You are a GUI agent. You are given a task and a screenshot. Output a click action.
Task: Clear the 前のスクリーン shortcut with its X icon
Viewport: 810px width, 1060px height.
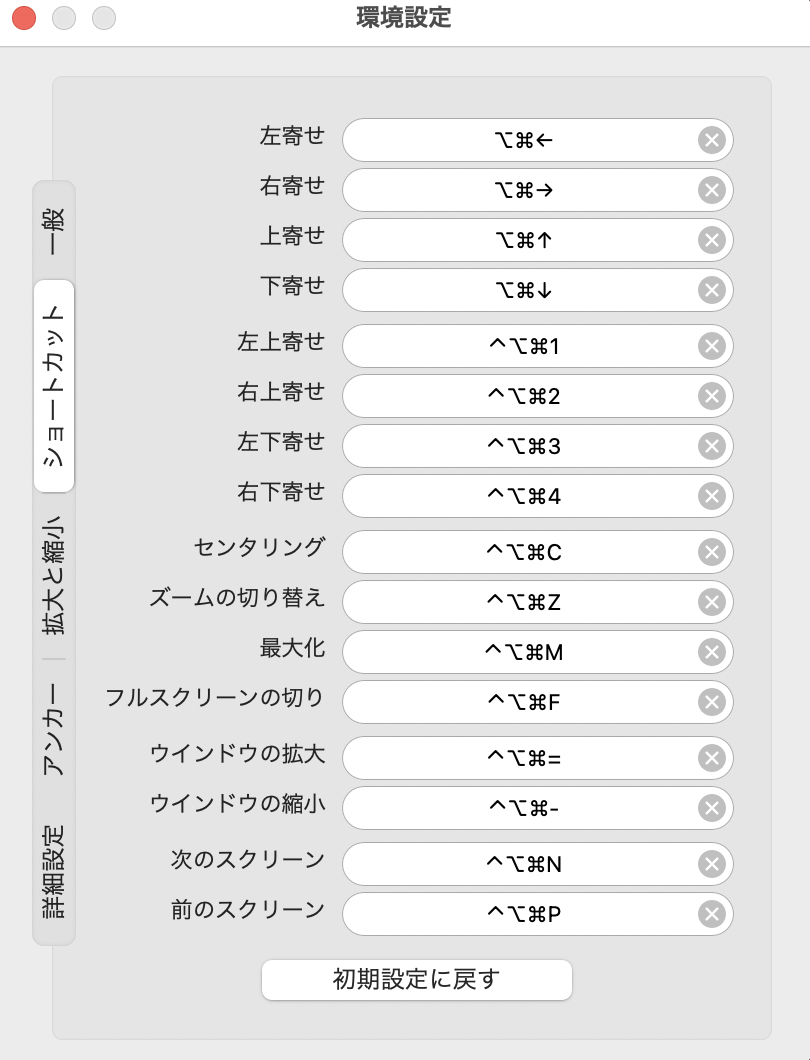tap(711, 914)
